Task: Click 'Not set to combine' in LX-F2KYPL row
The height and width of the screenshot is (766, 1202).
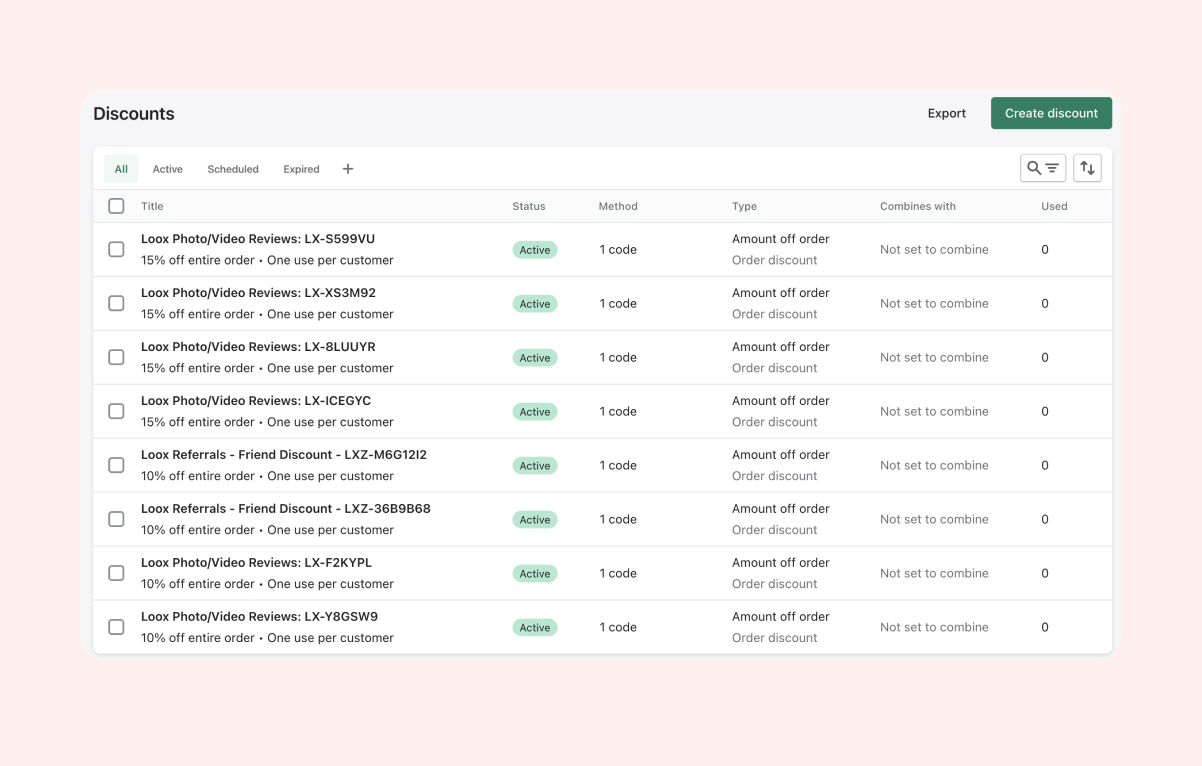Action: 934,573
